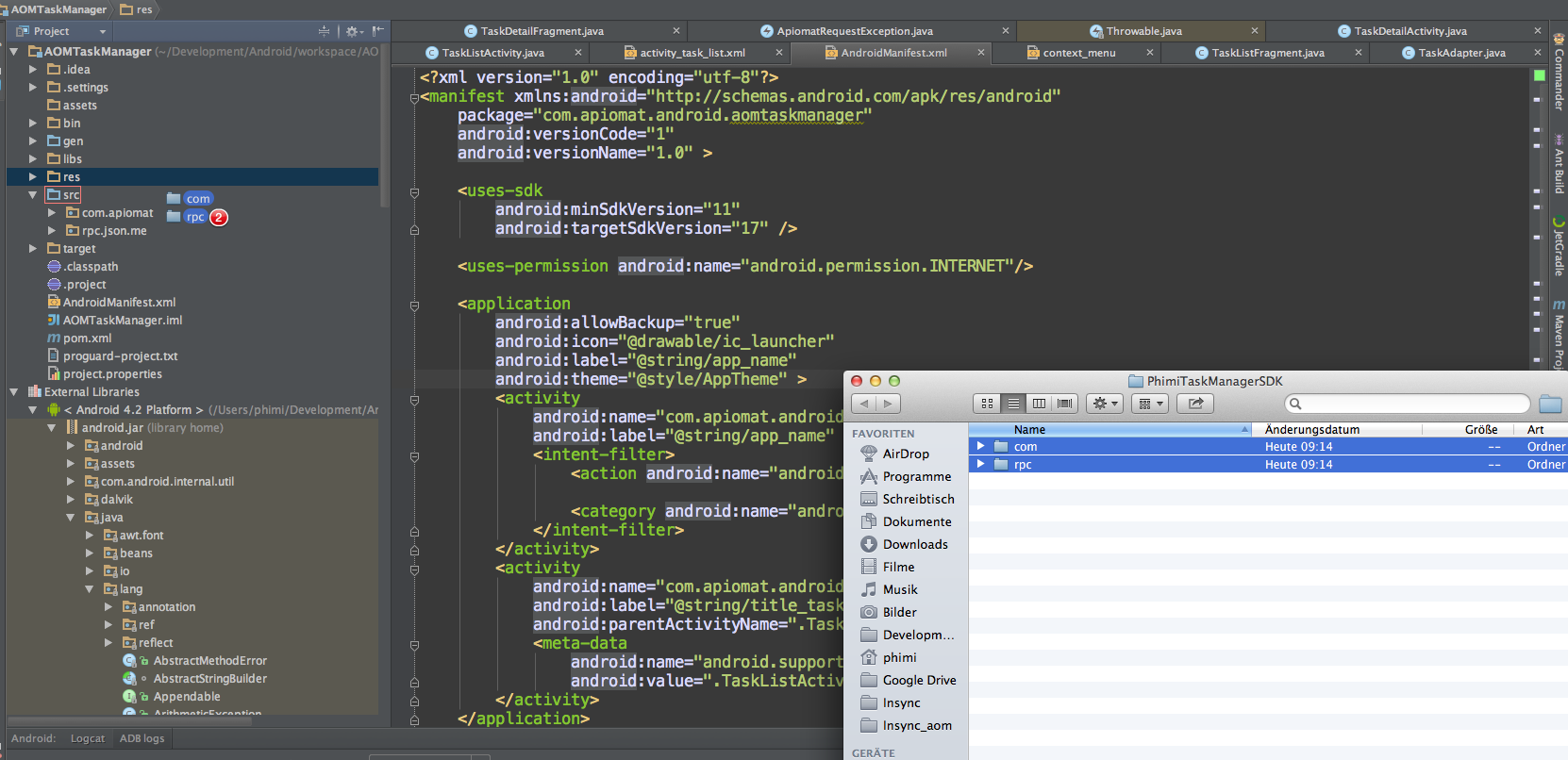The image size is (1568, 760).
Task: Open the Appendable interface
Action: [172, 697]
